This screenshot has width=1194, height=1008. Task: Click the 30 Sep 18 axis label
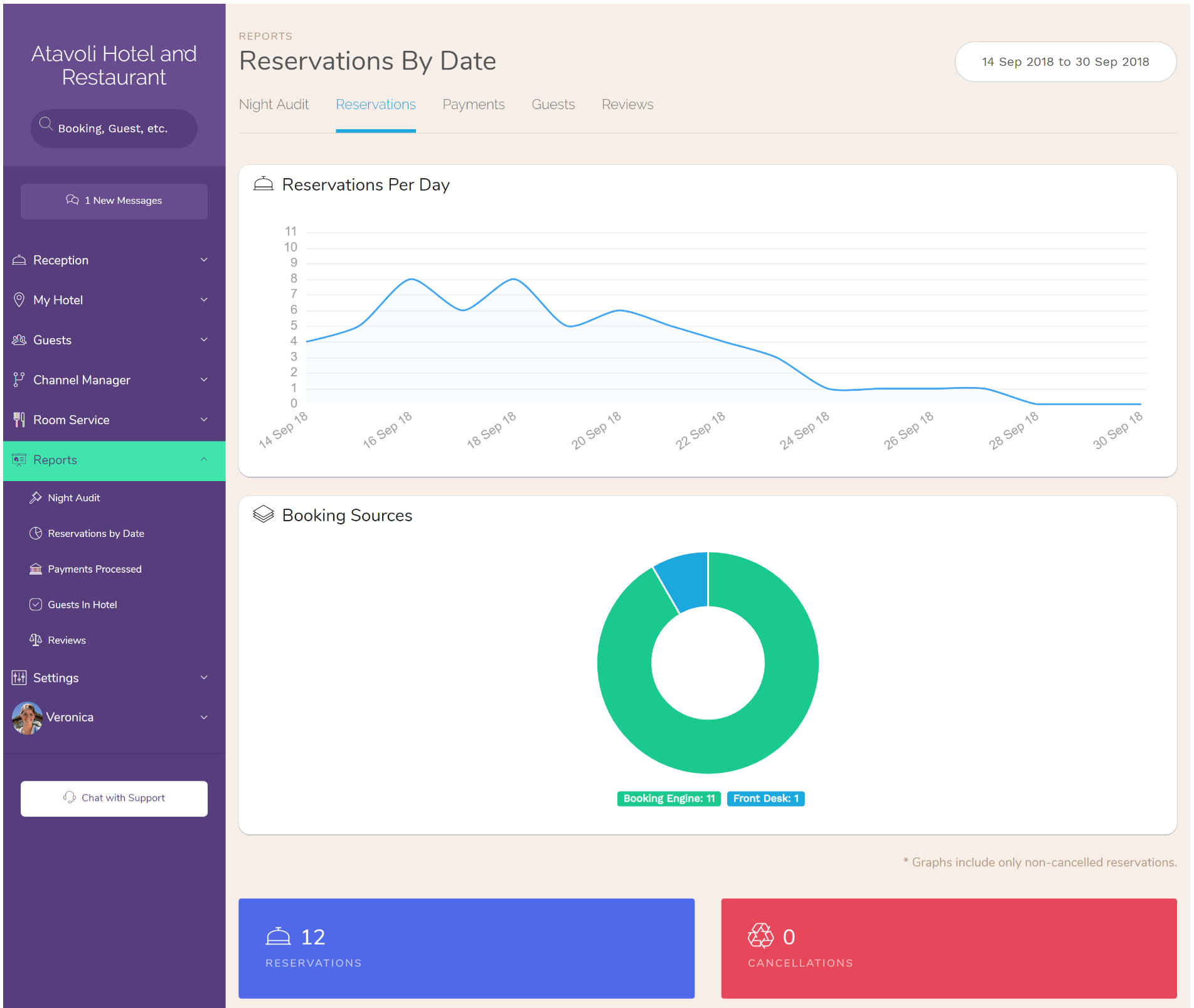(x=1117, y=430)
